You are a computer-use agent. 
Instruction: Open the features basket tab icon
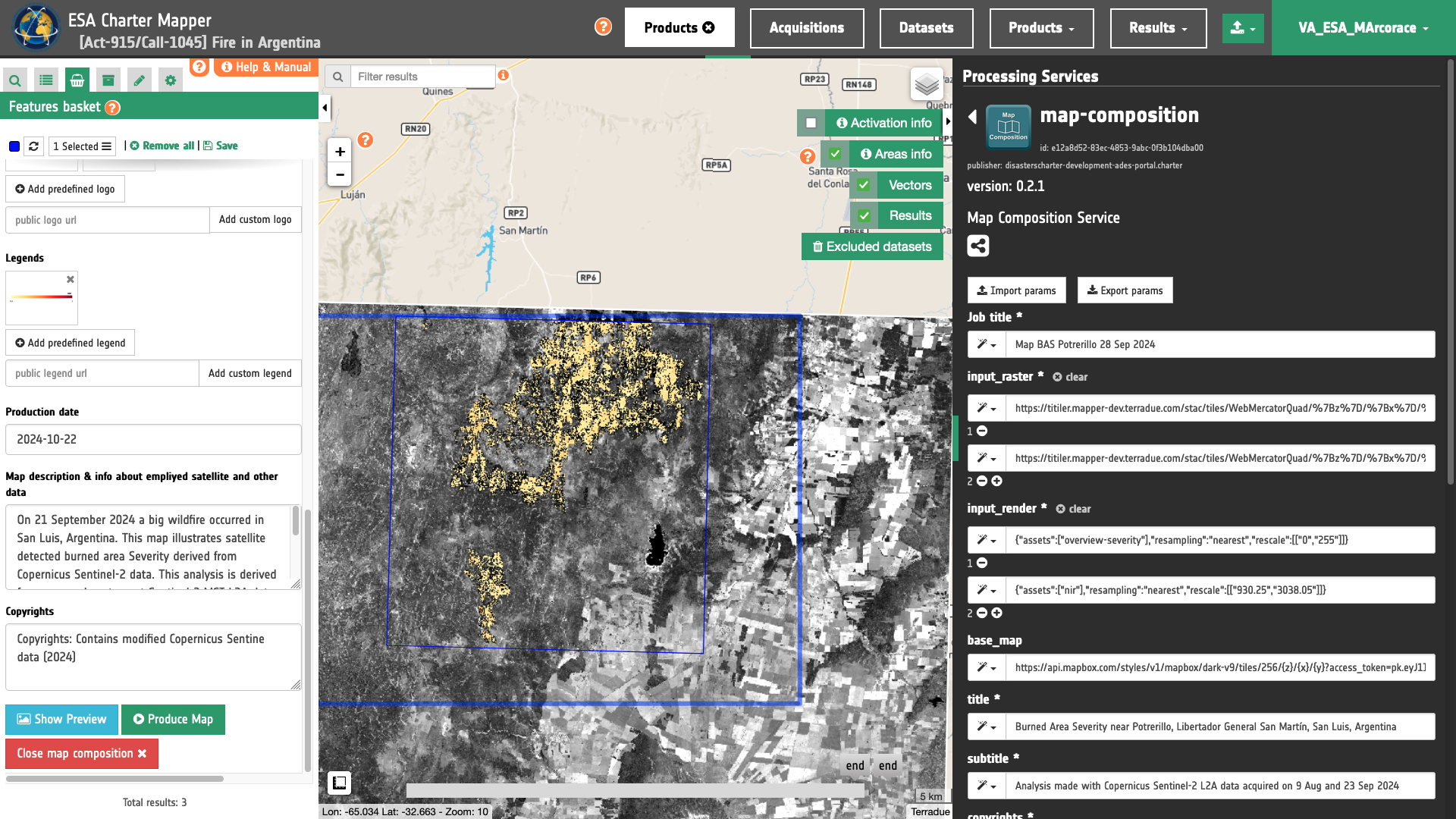click(77, 80)
